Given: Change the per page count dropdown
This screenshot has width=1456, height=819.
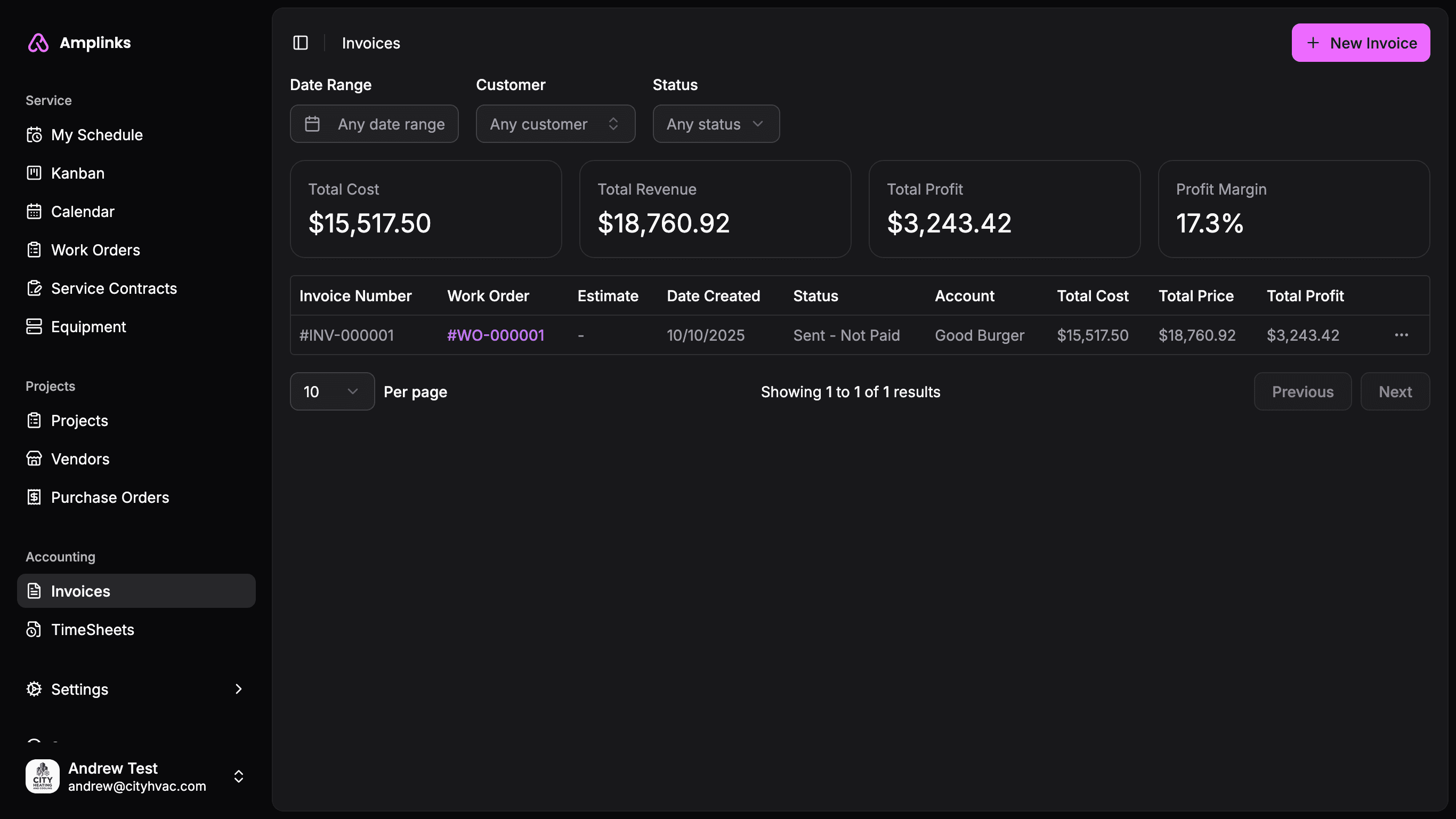Looking at the screenshot, I should 332,391.
